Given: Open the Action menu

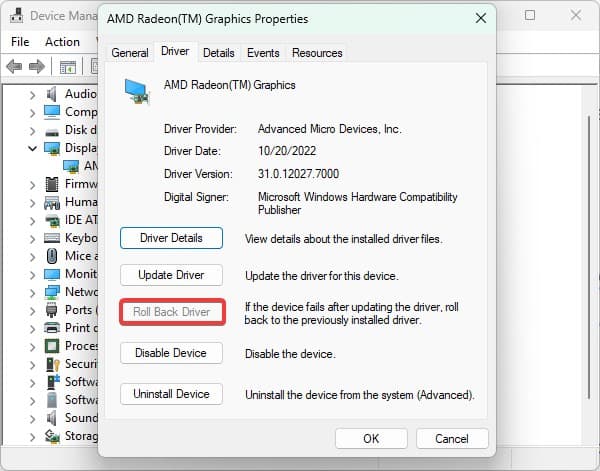Looking at the screenshot, I should click(x=62, y=41).
